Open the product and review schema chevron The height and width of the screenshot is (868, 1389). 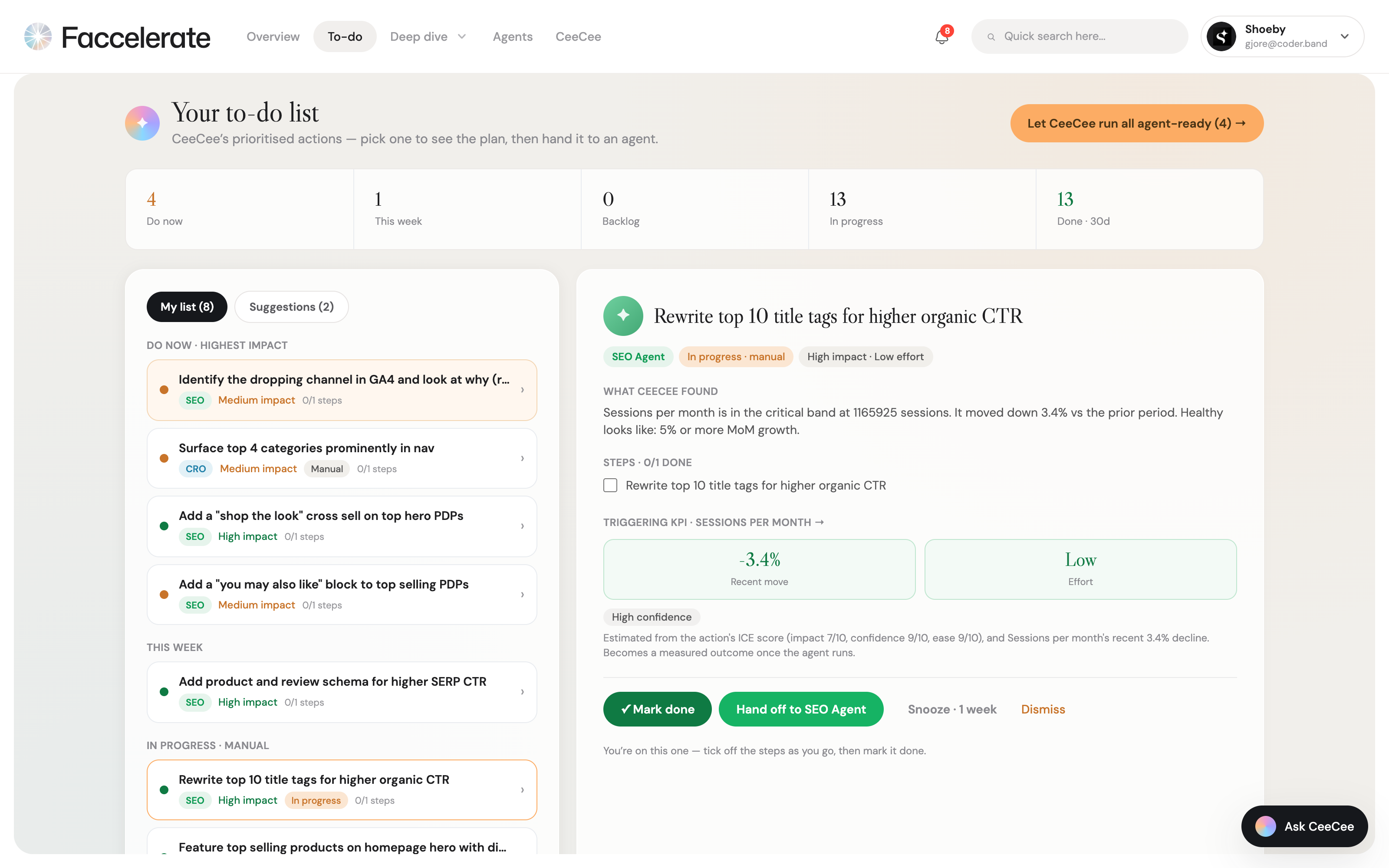pos(522,692)
